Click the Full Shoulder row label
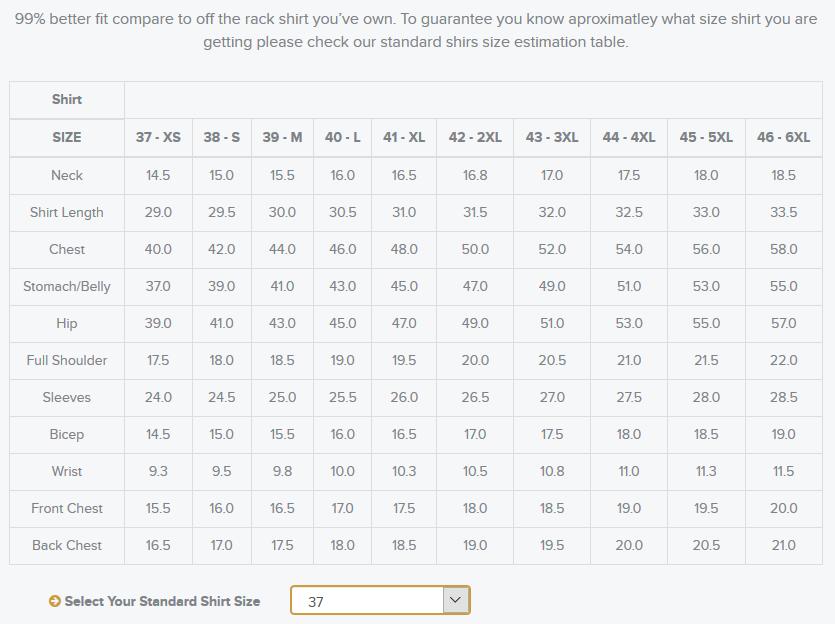The image size is (835, 624). tap(67, 360)
